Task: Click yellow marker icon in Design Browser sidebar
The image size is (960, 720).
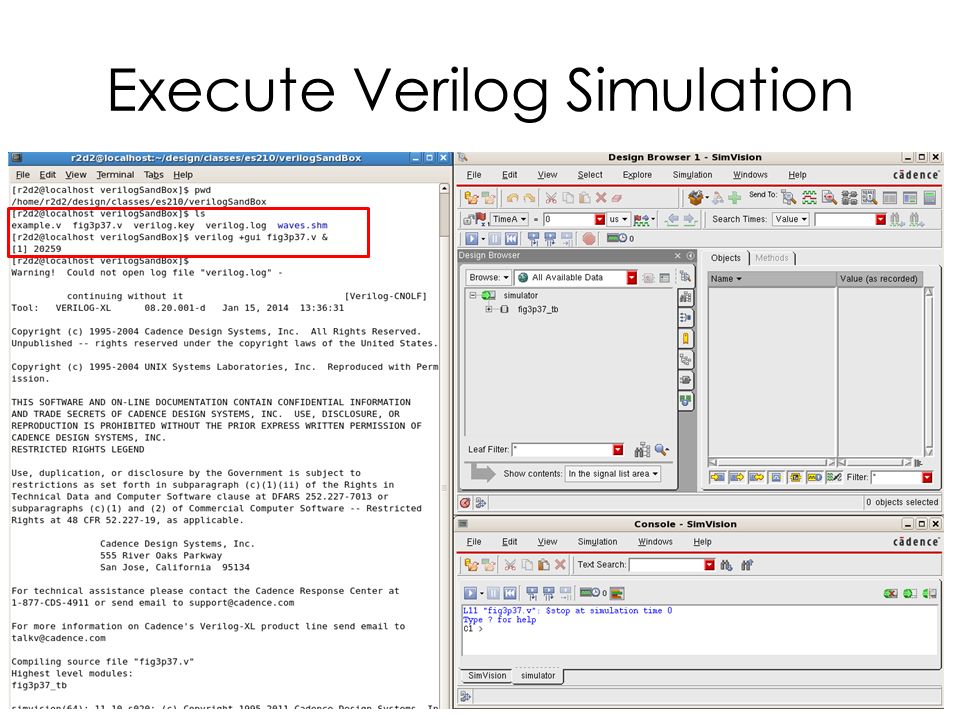Action: [x=686, y=339]
